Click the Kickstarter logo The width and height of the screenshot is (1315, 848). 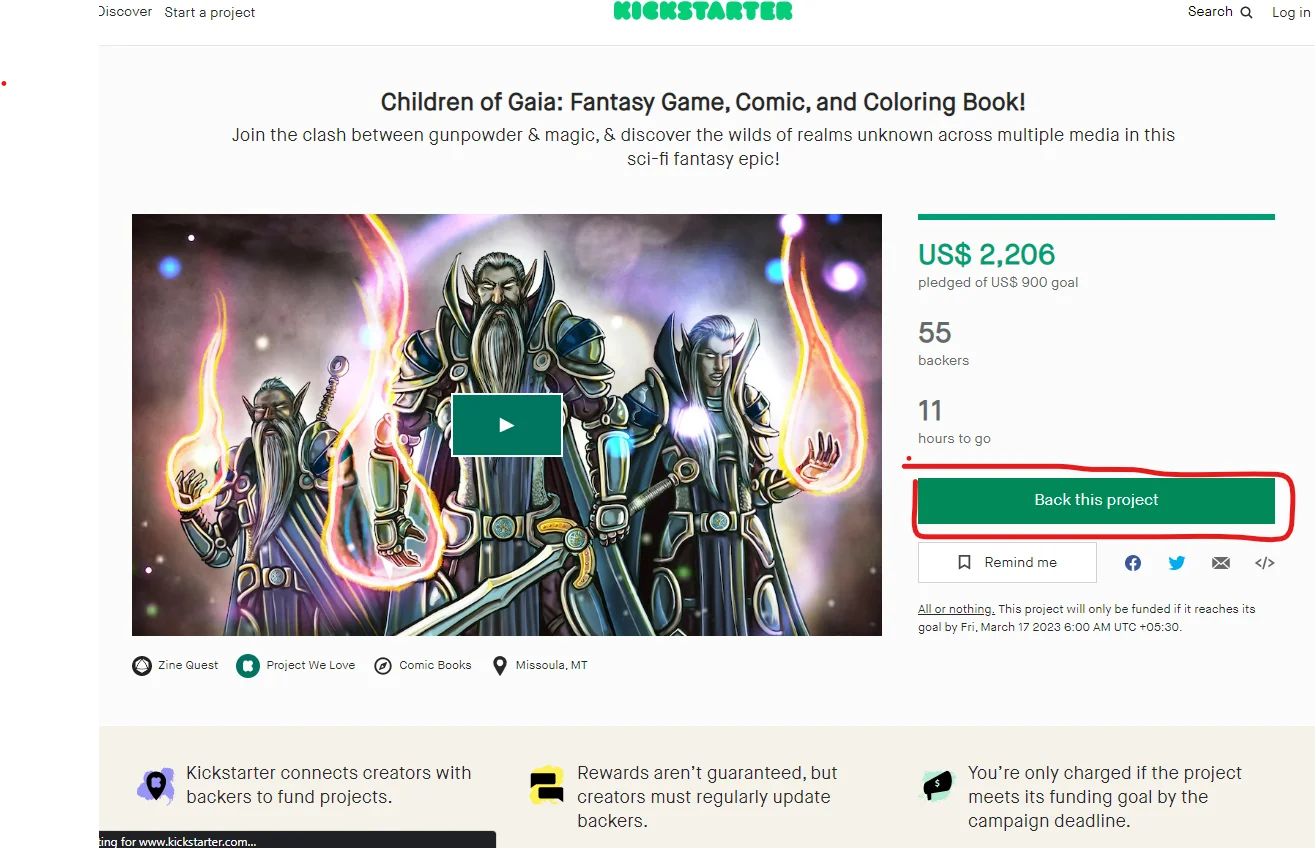coord(703,12)
